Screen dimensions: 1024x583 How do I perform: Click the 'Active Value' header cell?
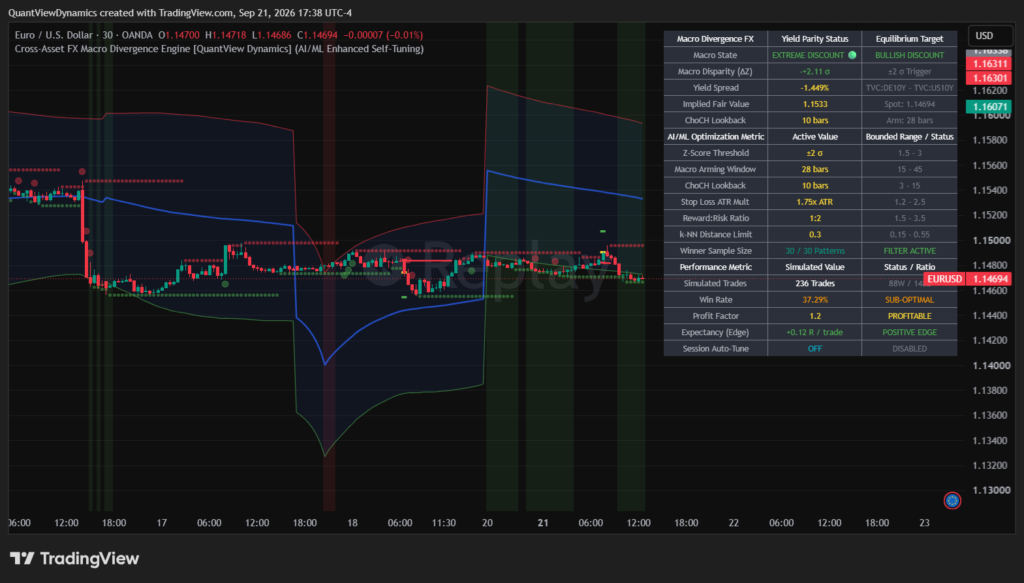pos(814,136)
